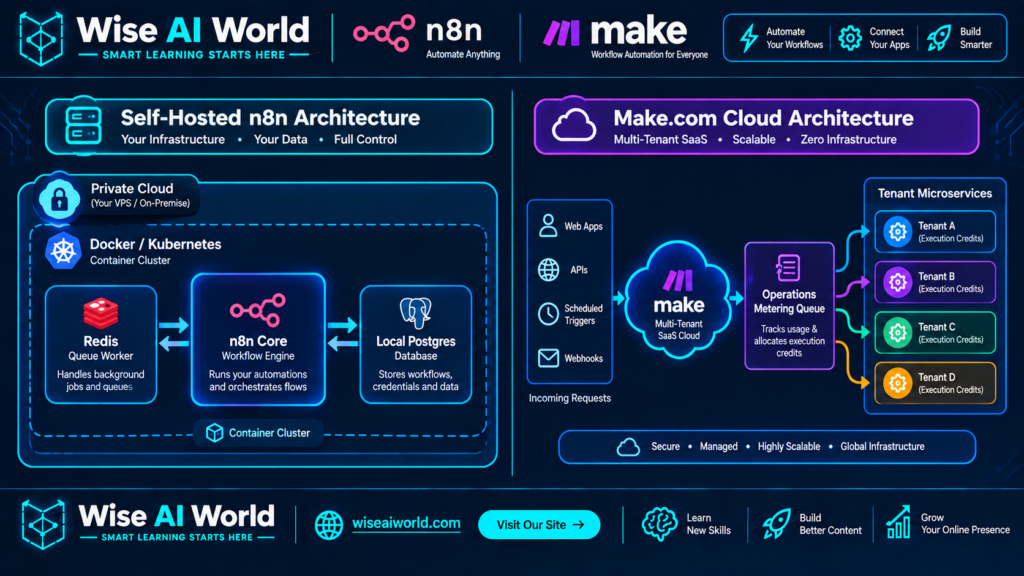The image size is (1024, 576).
Task: Click the red Redis stack icon
Action: [101, 313]
